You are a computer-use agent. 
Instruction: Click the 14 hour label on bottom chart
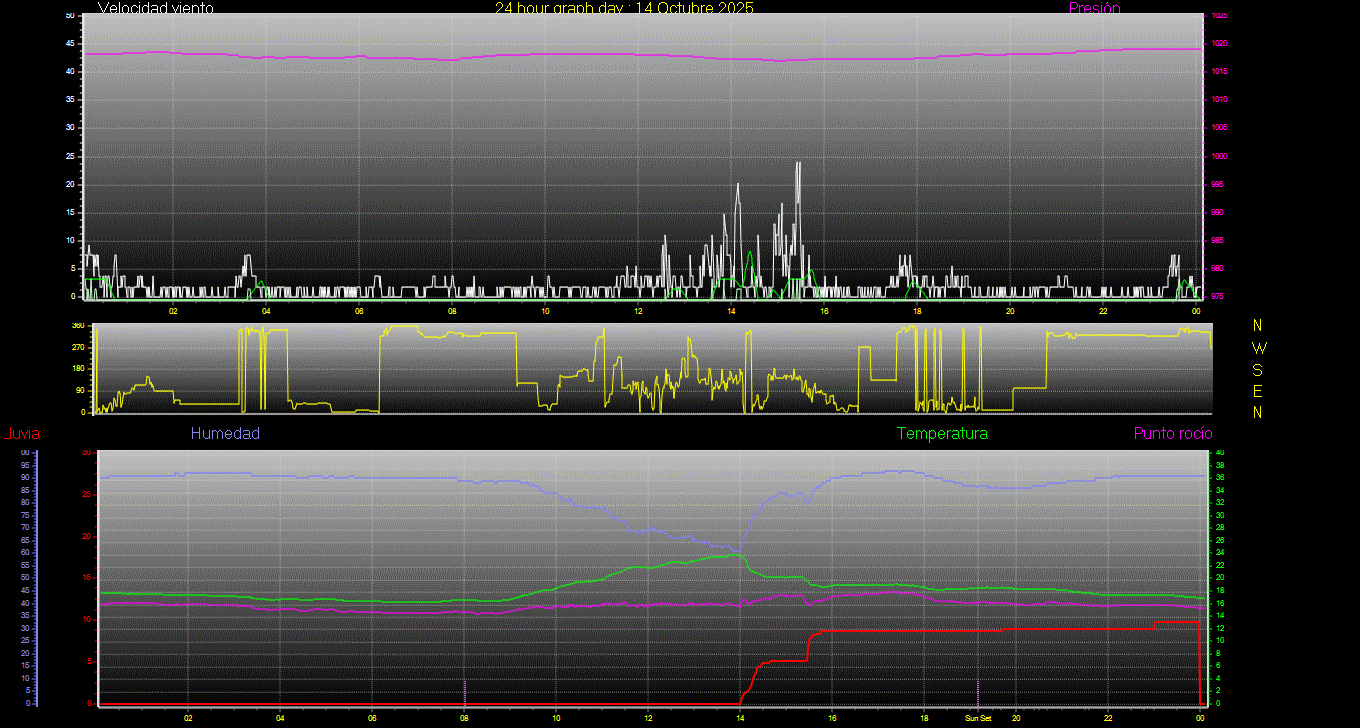[x=740, y=718]
